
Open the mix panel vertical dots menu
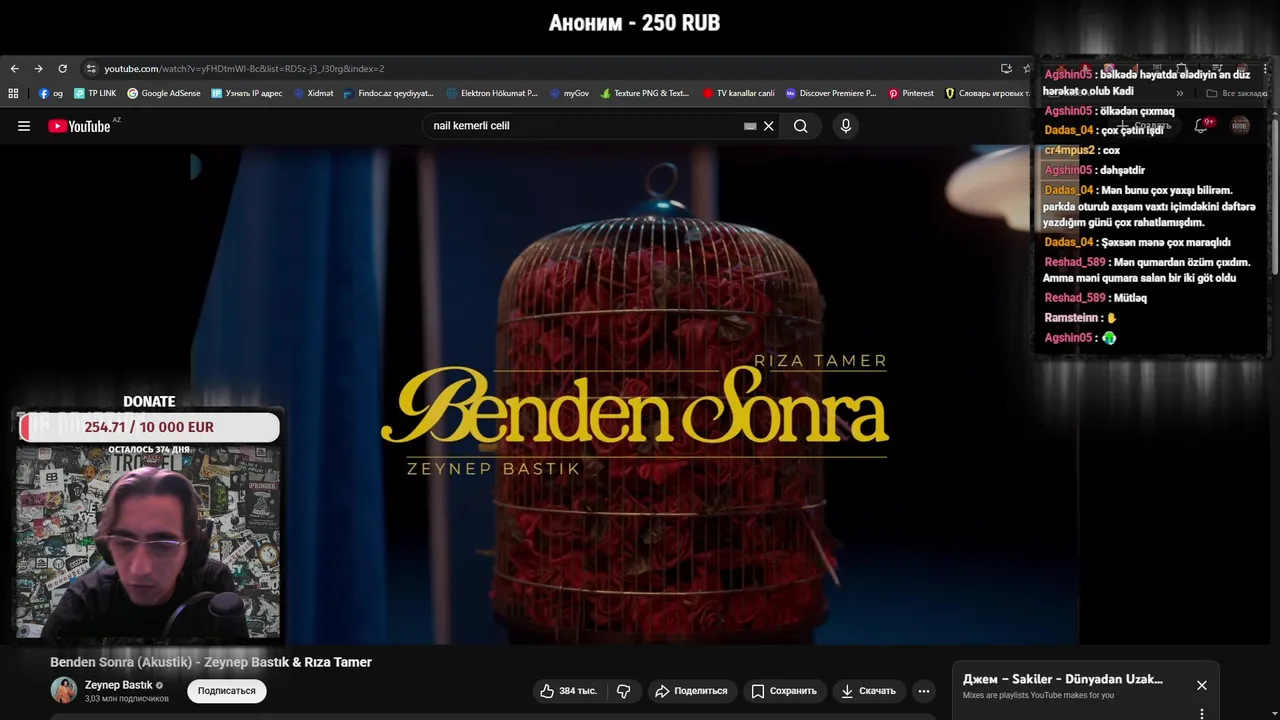(1202, 713)
